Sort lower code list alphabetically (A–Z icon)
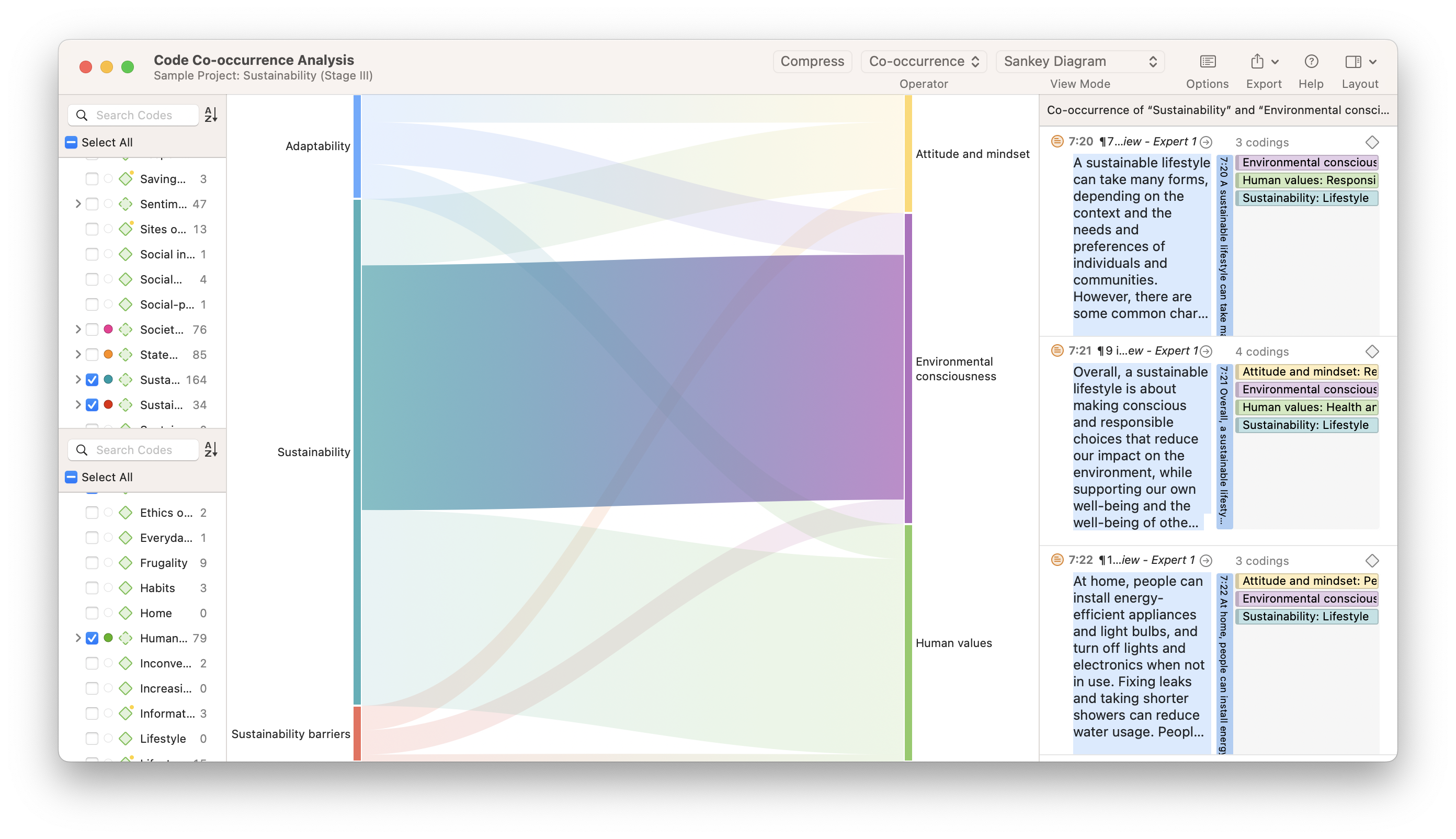 coord(211,449)
